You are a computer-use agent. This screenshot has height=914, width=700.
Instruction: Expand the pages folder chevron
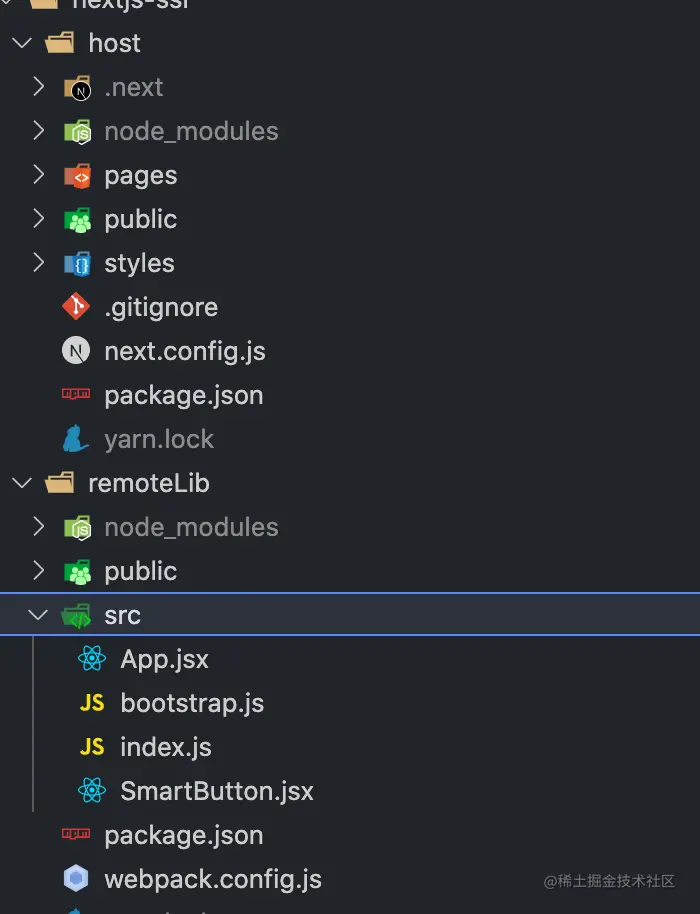click(38, 174)
